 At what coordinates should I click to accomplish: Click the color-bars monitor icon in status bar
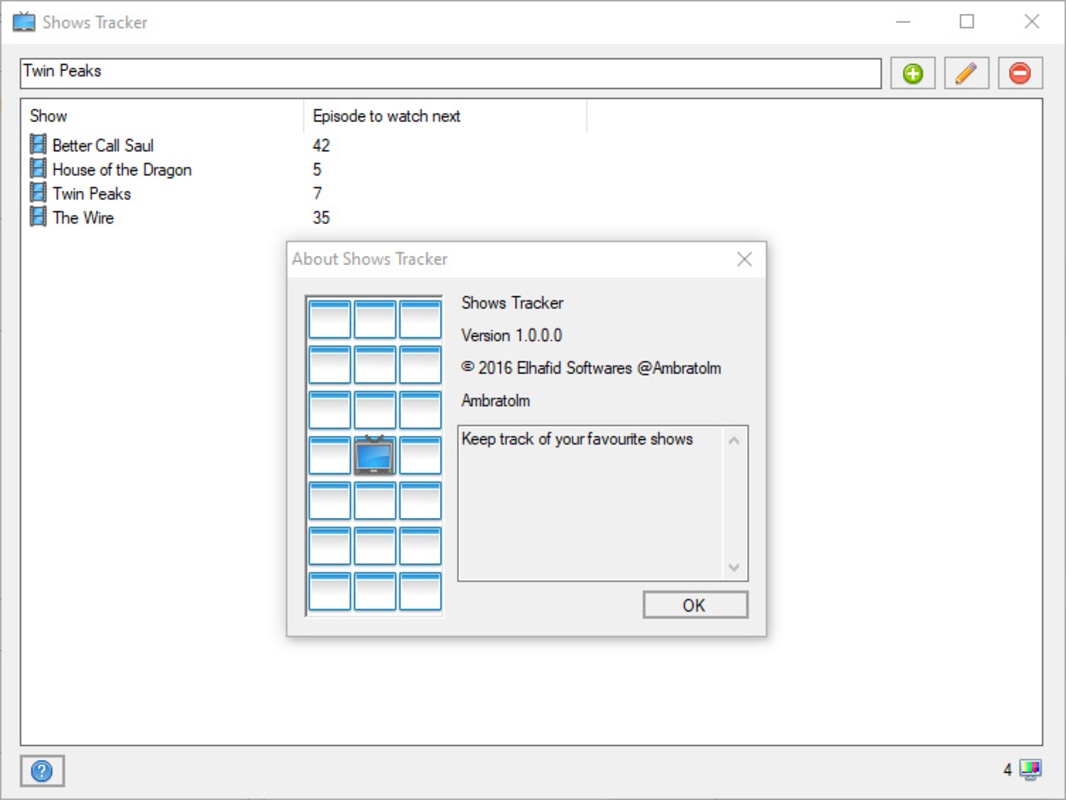pos(1030,769)
